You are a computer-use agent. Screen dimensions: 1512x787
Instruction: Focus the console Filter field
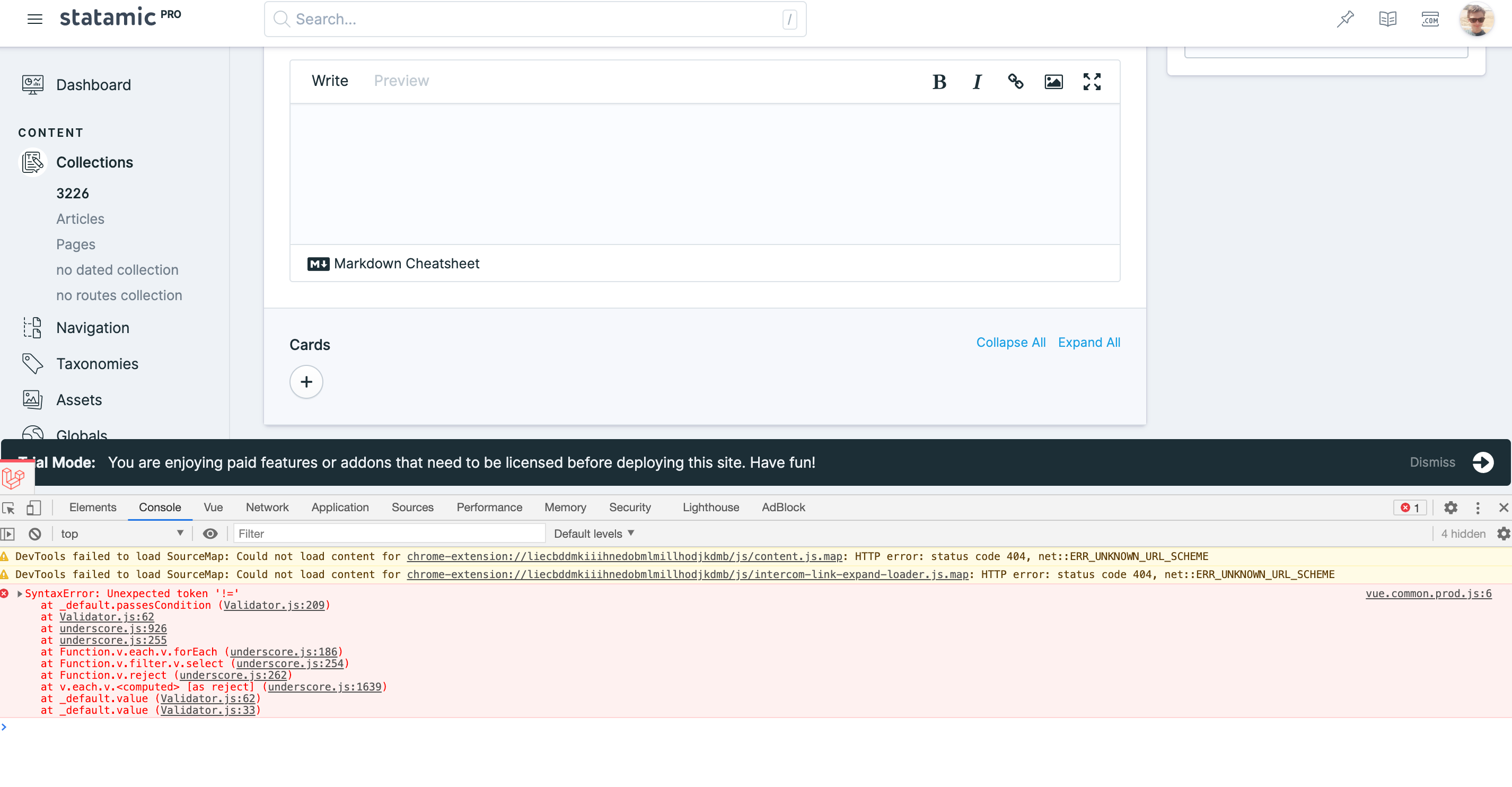click(389, 534)
